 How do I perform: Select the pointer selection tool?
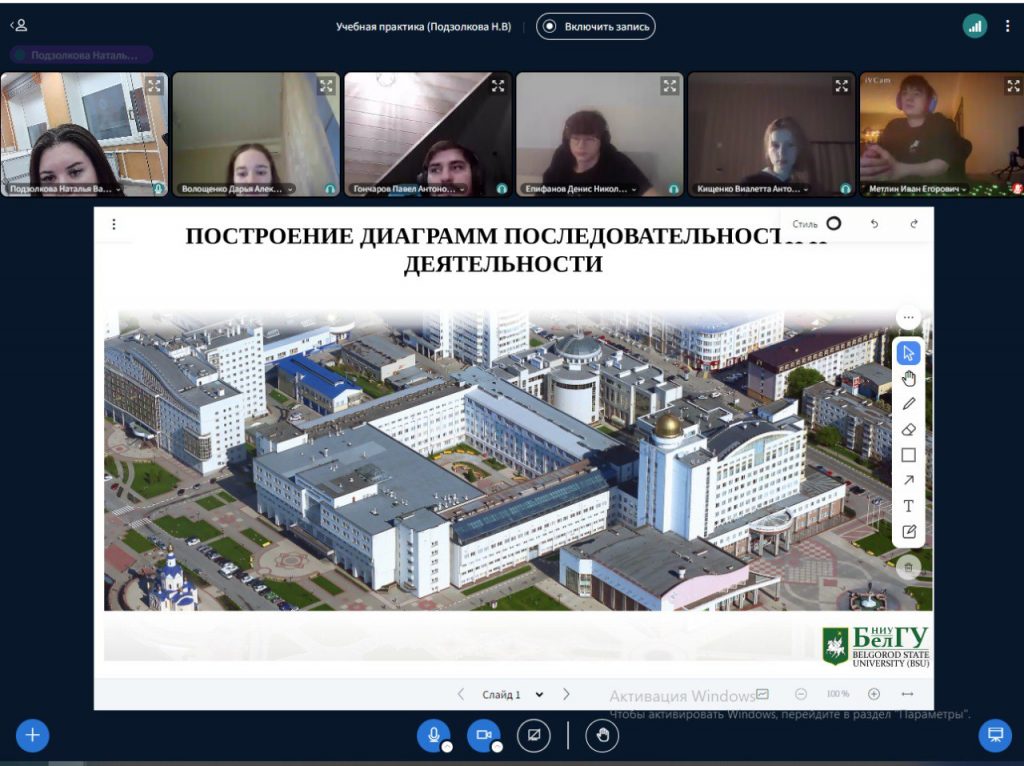coord(908,353)
